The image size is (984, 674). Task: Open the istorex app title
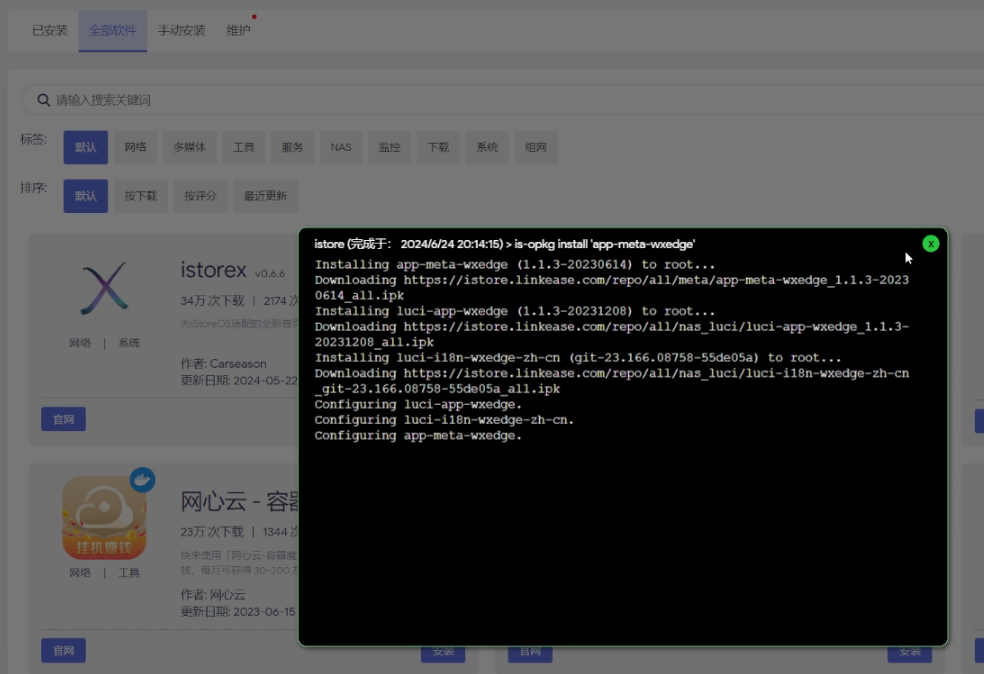click(x=213, y=270)
